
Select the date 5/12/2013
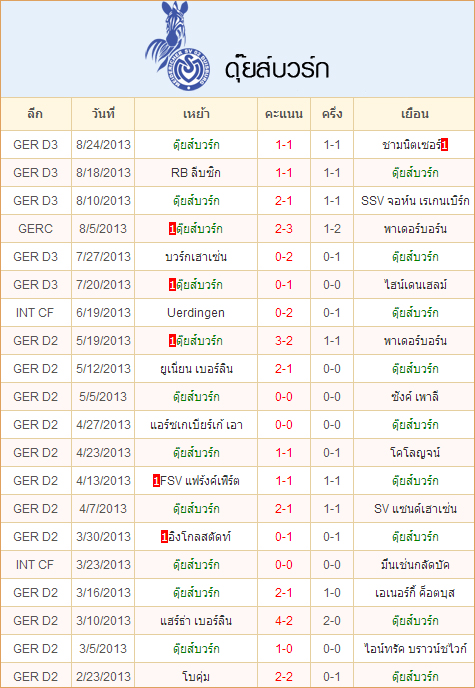pyautogui.click(x=104, y=369)
